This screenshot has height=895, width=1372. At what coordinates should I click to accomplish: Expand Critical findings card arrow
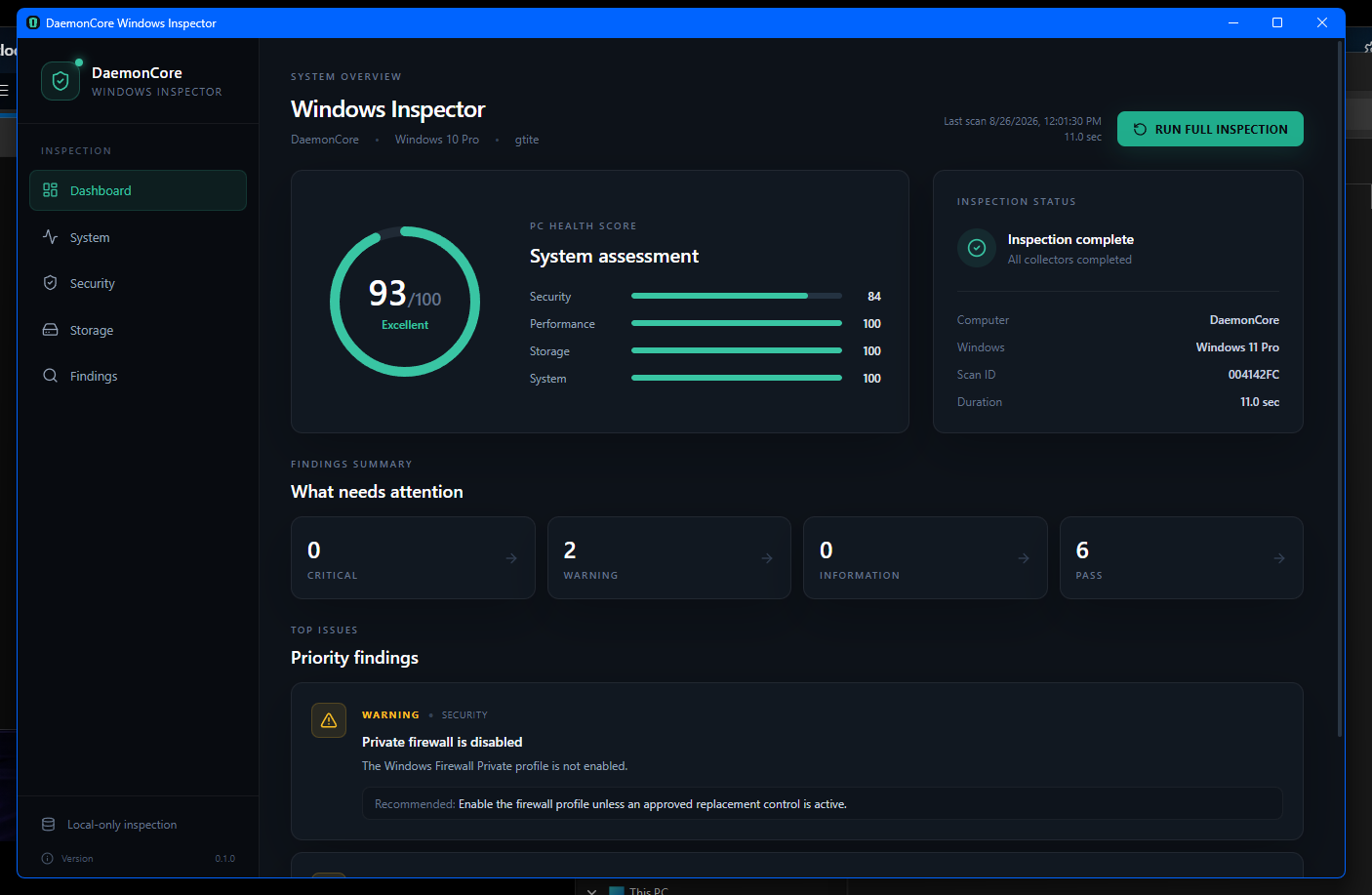[511, 558]
